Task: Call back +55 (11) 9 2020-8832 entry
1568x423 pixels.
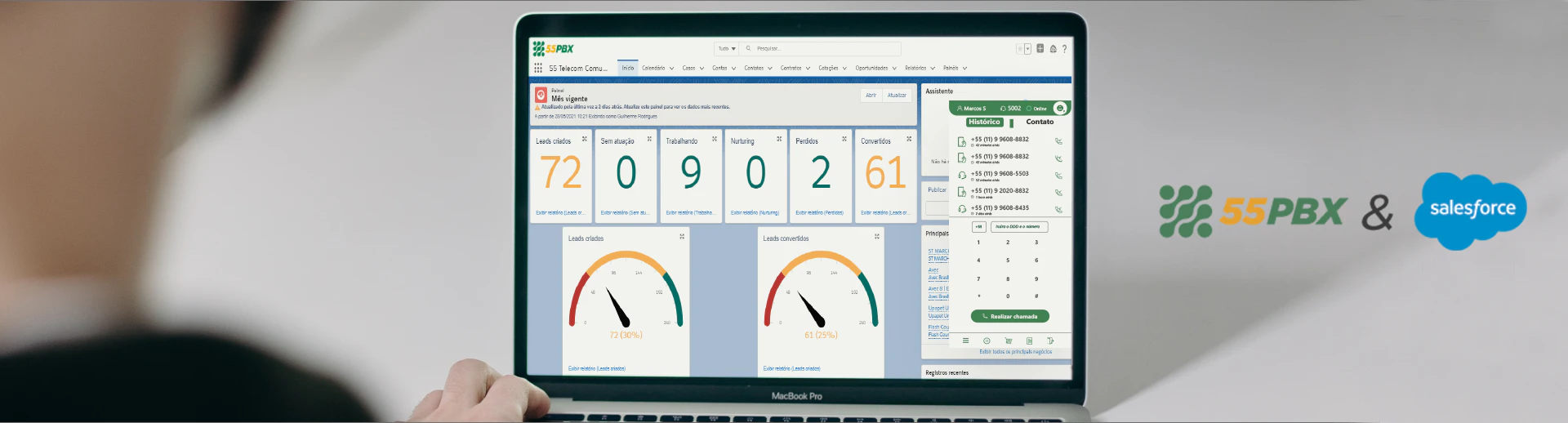Action: click(x=1058, y=193)
